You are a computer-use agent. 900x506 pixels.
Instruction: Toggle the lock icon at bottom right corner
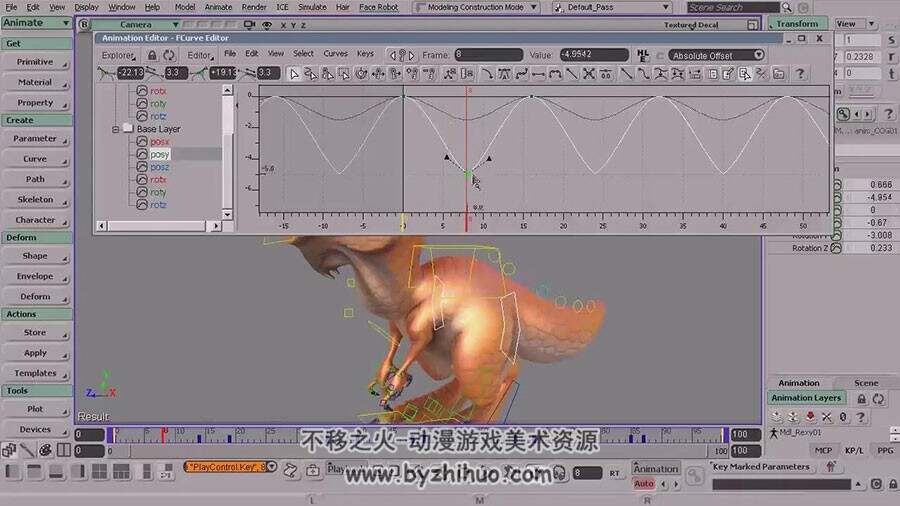coord(893,484)
